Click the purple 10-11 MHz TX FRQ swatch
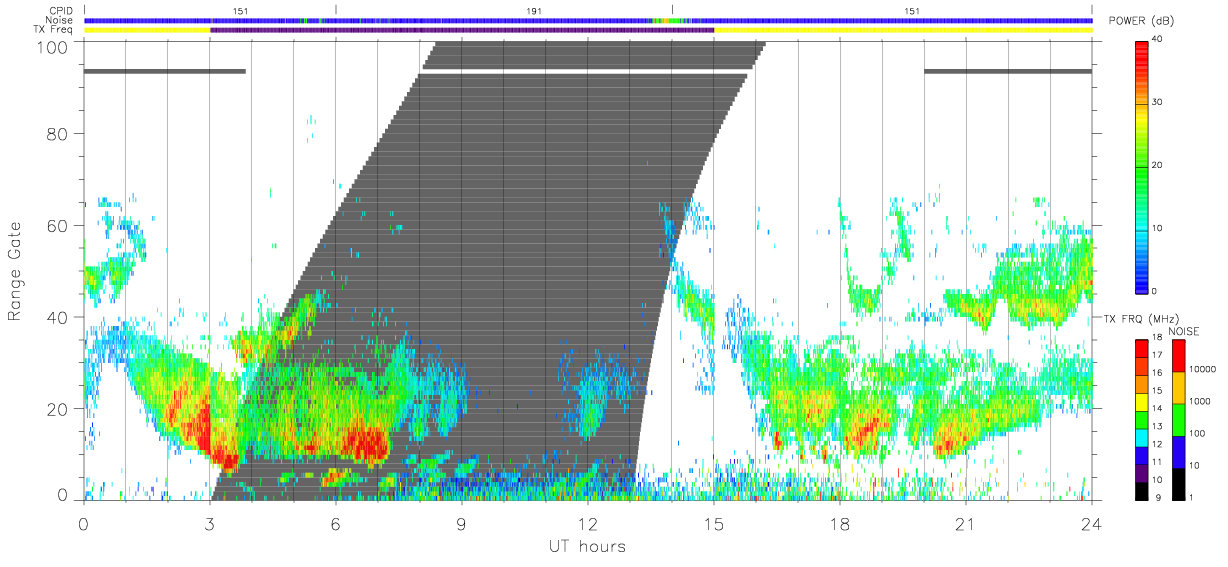 [1142, 471]
